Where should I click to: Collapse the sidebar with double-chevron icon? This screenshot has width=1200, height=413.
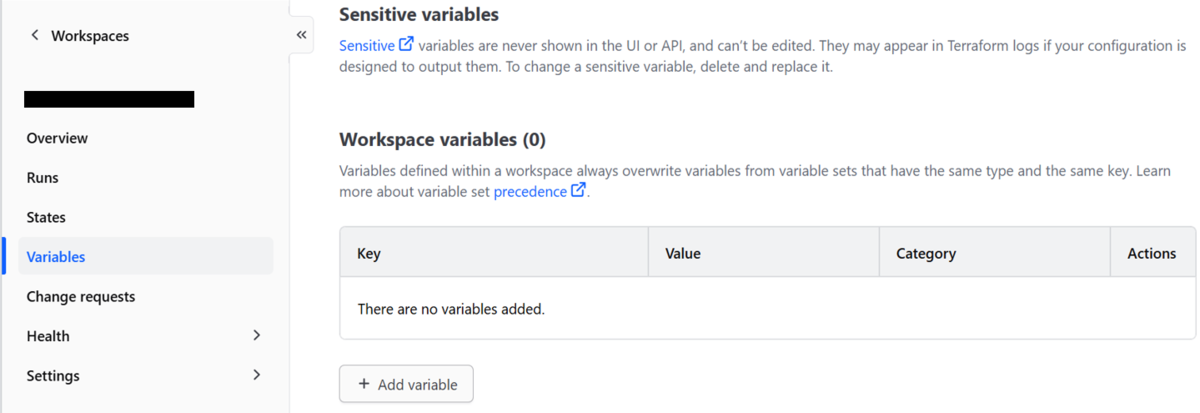301,35
